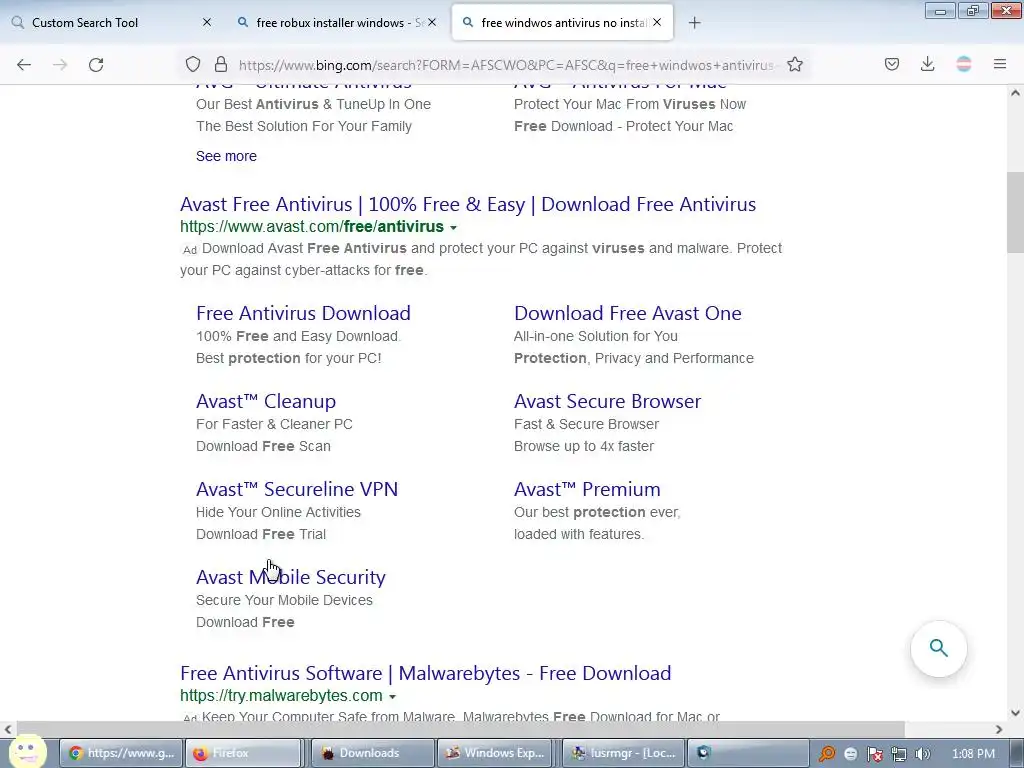Open Avast Premium link
This screenshot has height=768, width=1024.
587,490
